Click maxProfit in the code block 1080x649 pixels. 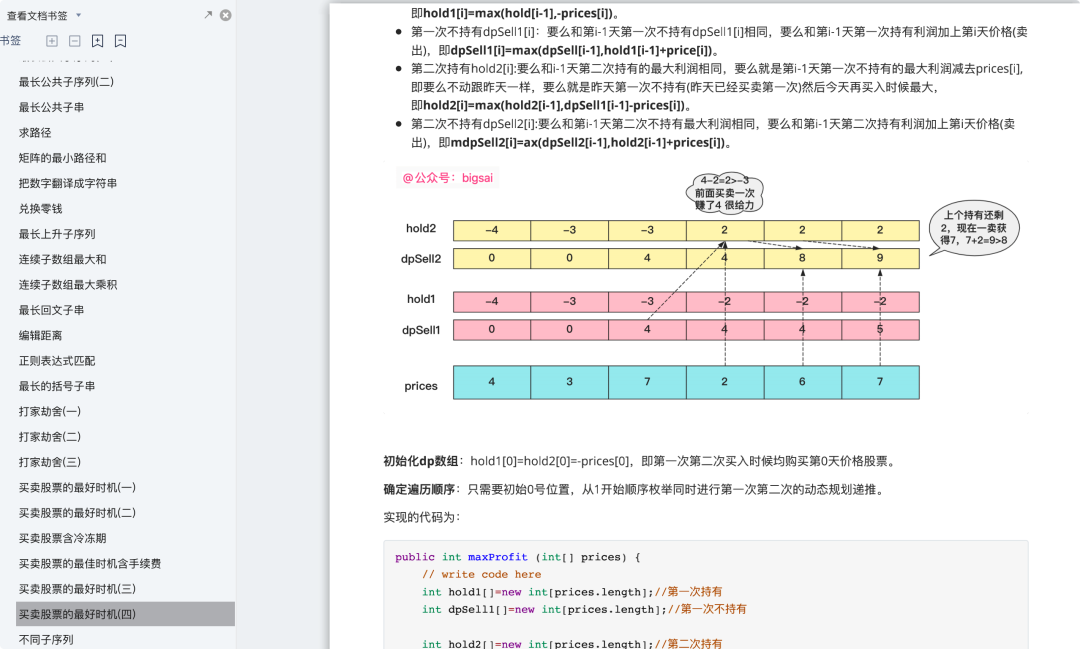point(498,557)
